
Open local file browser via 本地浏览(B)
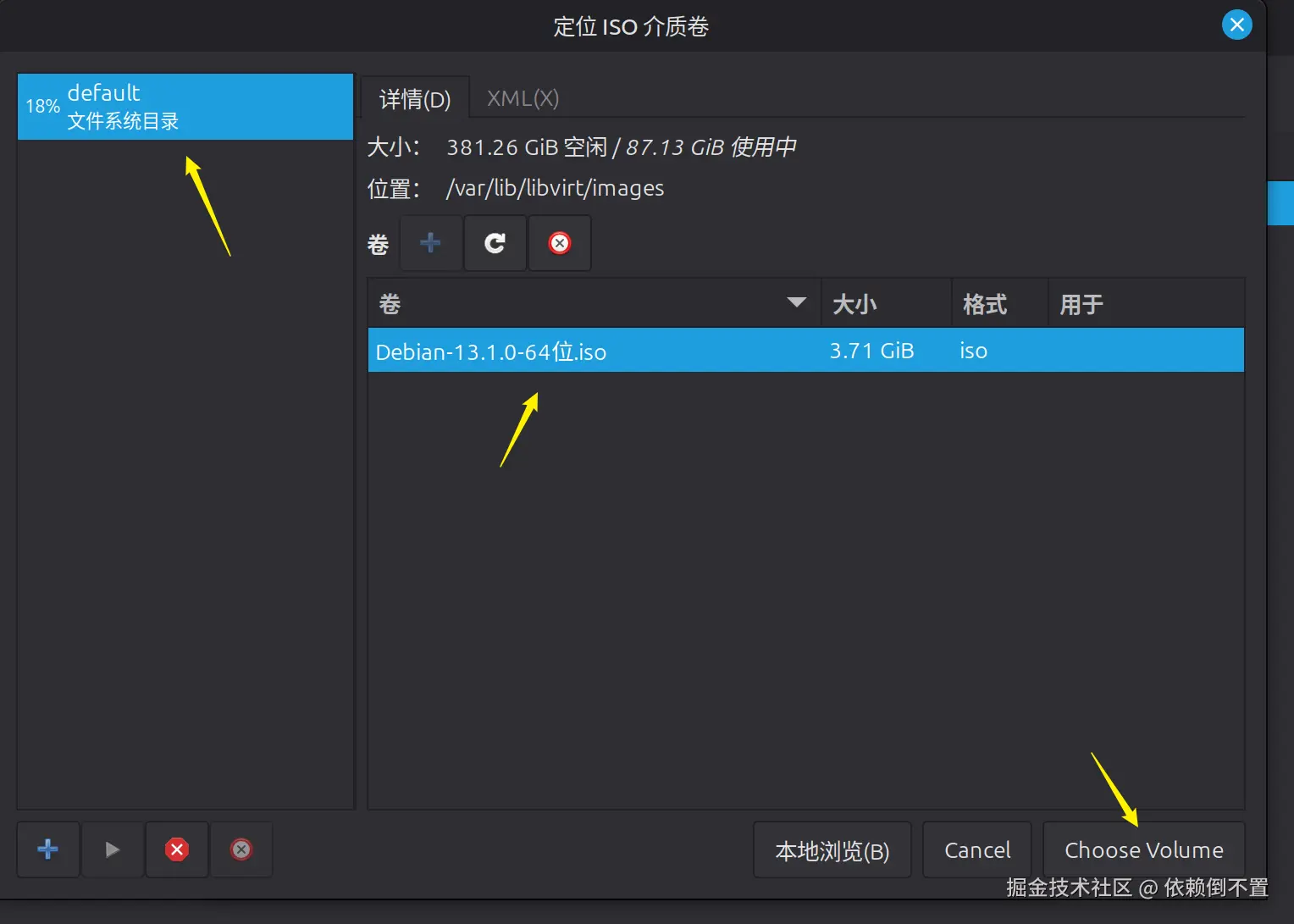pyautogui.click(x=832, y=849)
